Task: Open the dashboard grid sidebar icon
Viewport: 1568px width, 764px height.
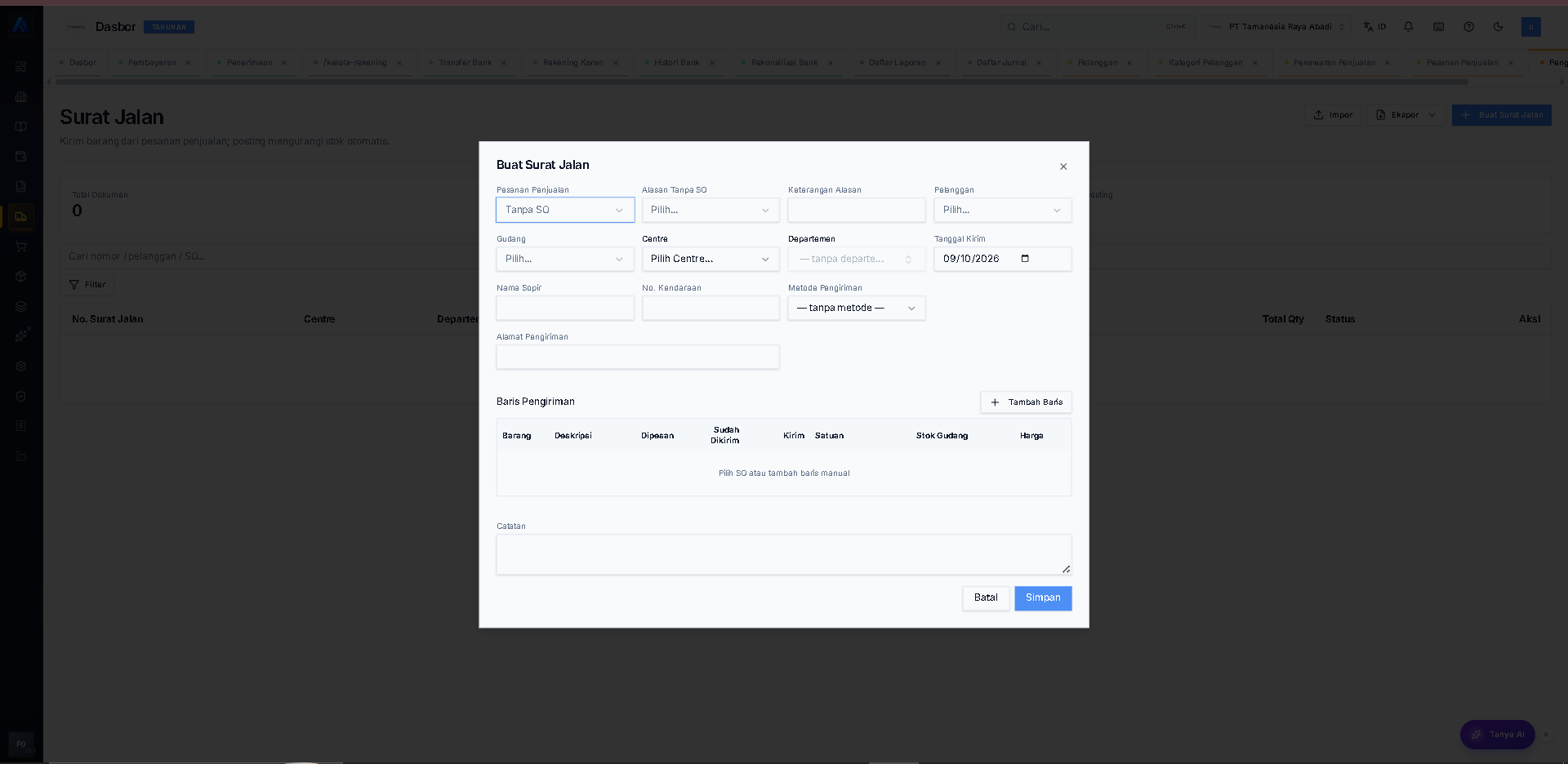Action: 21,67
